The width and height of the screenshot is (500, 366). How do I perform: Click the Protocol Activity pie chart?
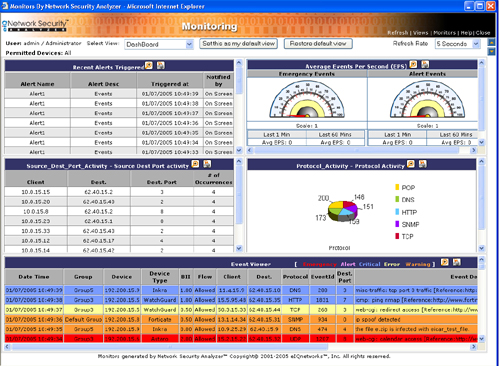click(343, 211)
